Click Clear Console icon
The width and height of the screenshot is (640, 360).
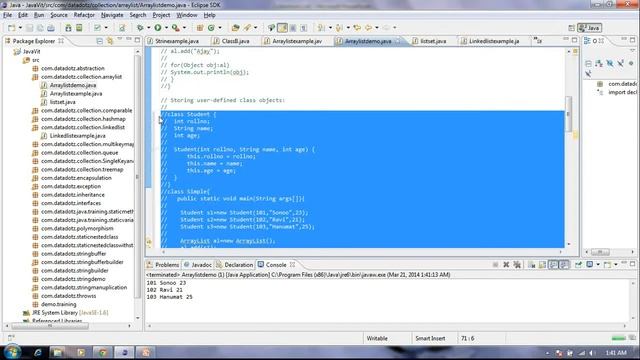(531, 264)
